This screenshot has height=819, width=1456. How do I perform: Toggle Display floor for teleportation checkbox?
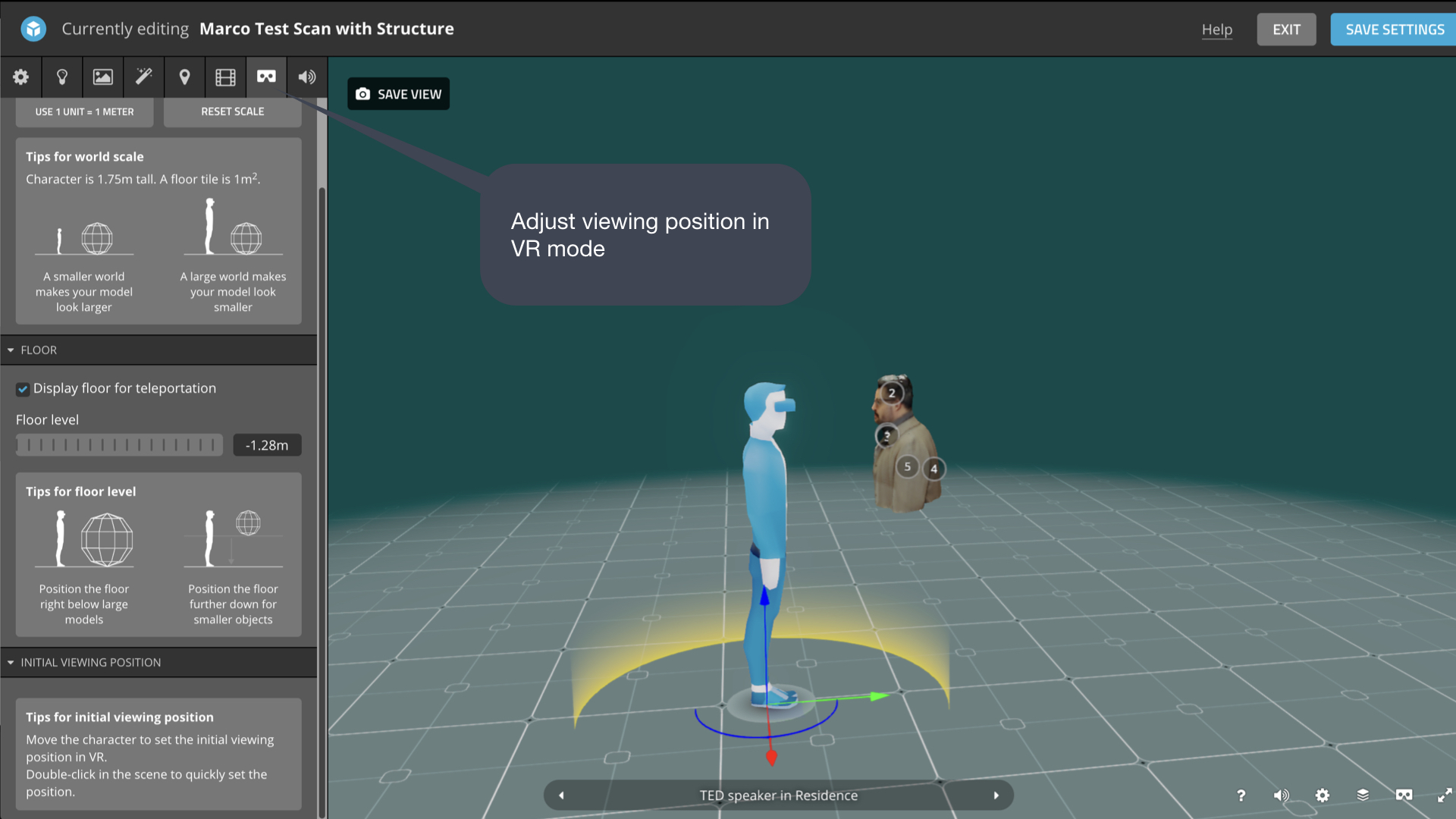coord(23,389)
